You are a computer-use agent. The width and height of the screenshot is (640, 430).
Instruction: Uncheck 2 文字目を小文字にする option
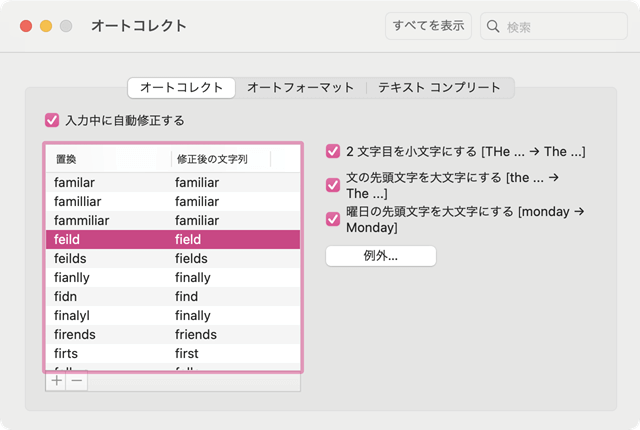tap(333, 152)
